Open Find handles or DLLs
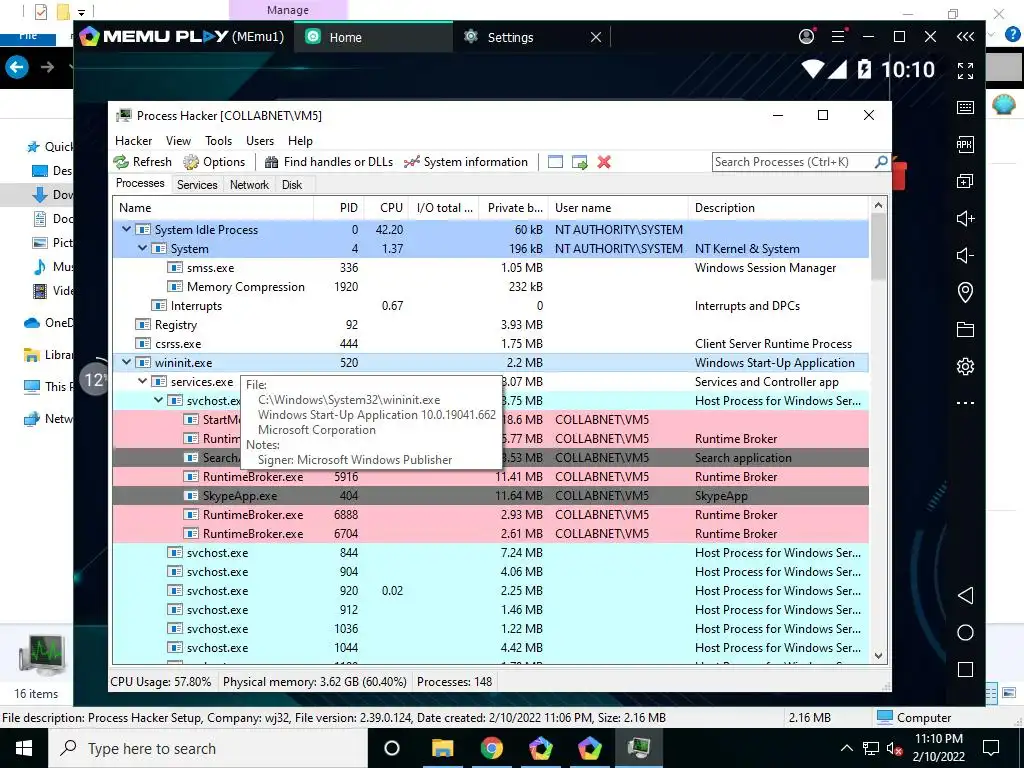 pos(328,162)
